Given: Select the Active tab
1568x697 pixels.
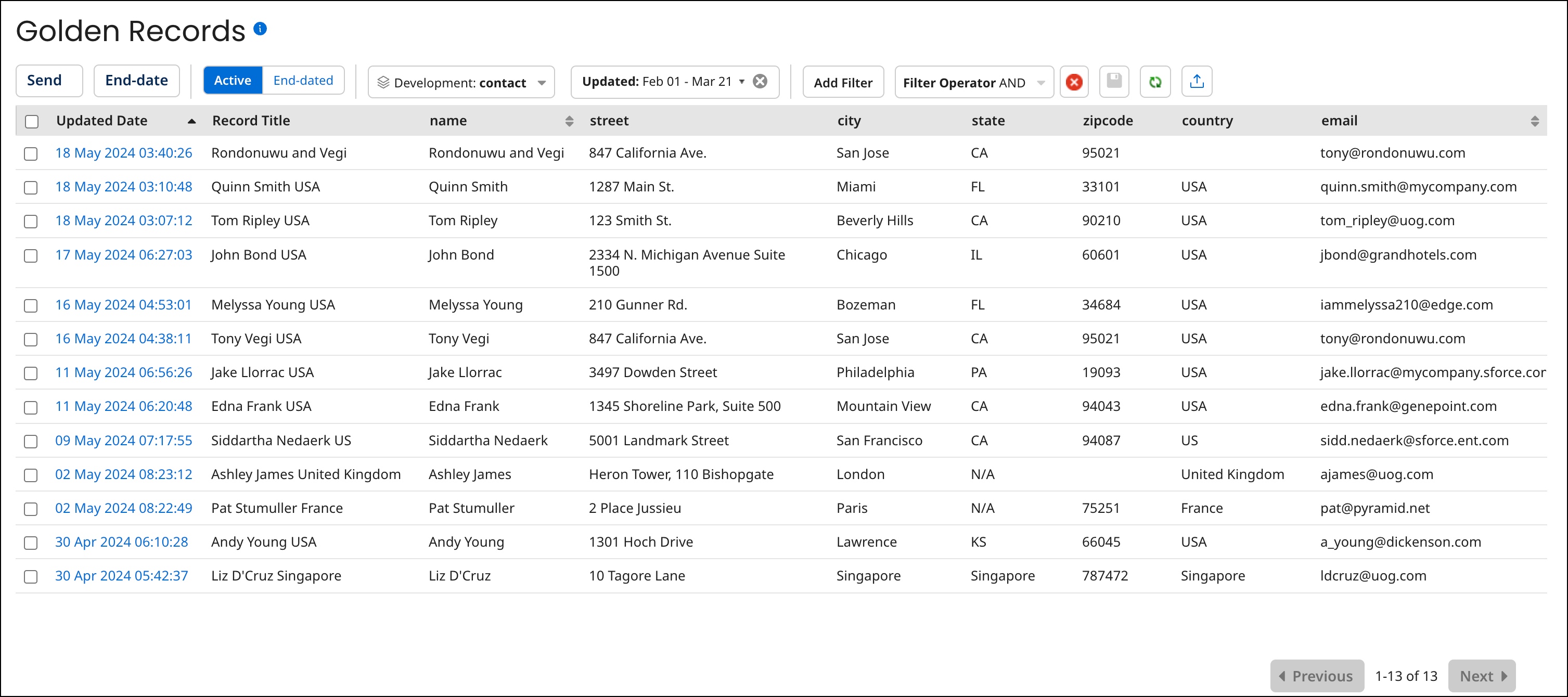Looking at the screenshot, I should pyautogui.click(x=233, y=80).
